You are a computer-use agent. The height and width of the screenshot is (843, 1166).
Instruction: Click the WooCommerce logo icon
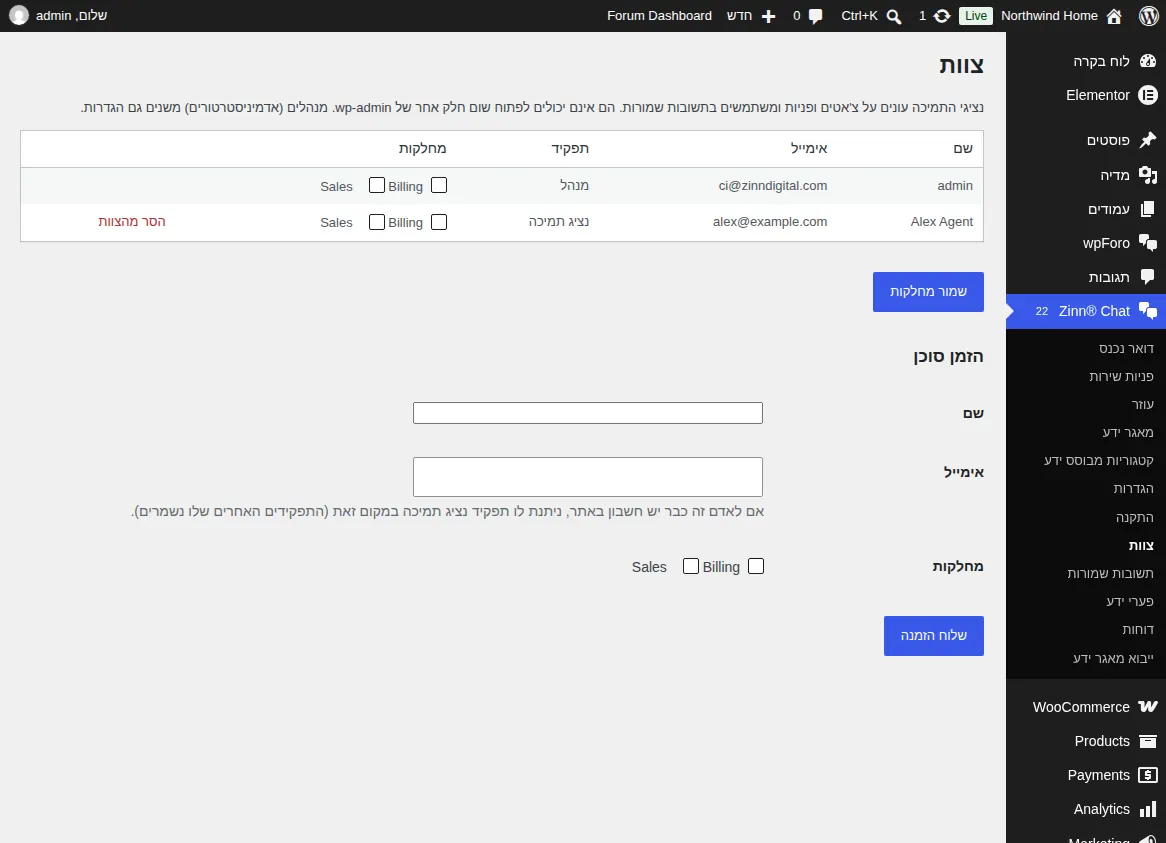tap(1148, 707)
